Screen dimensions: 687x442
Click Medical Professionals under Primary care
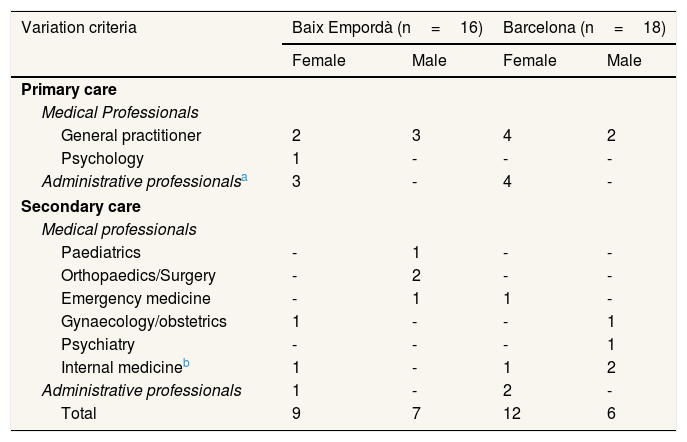click(x=120, y=112)
